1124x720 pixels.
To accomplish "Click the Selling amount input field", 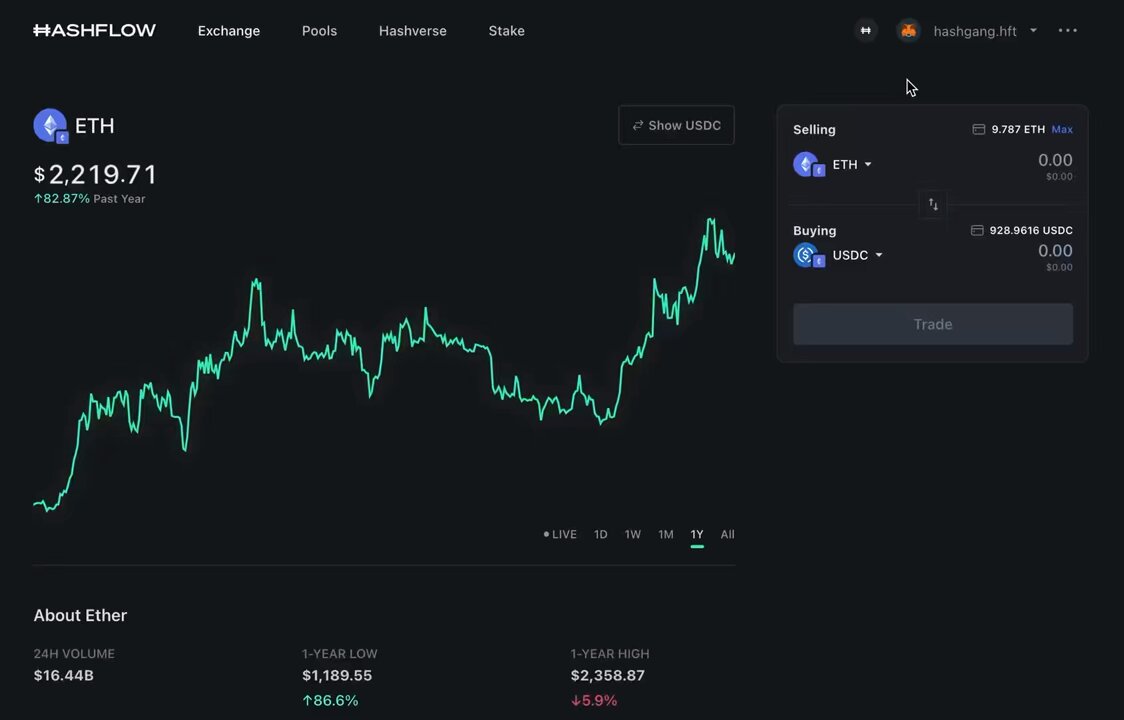I will tap(1054, 160).
